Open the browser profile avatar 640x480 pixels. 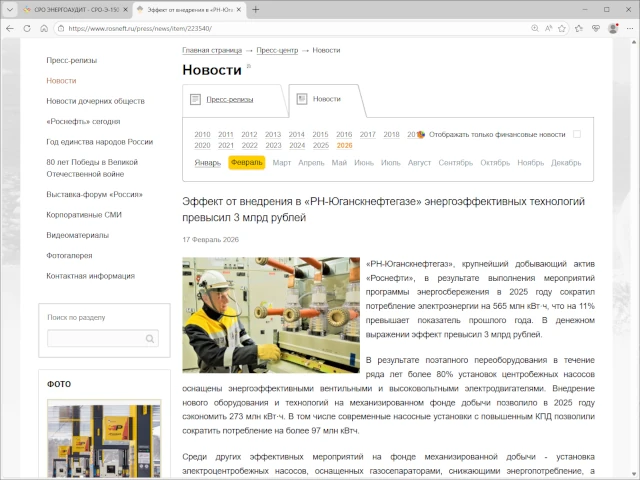tap(613, 28)
